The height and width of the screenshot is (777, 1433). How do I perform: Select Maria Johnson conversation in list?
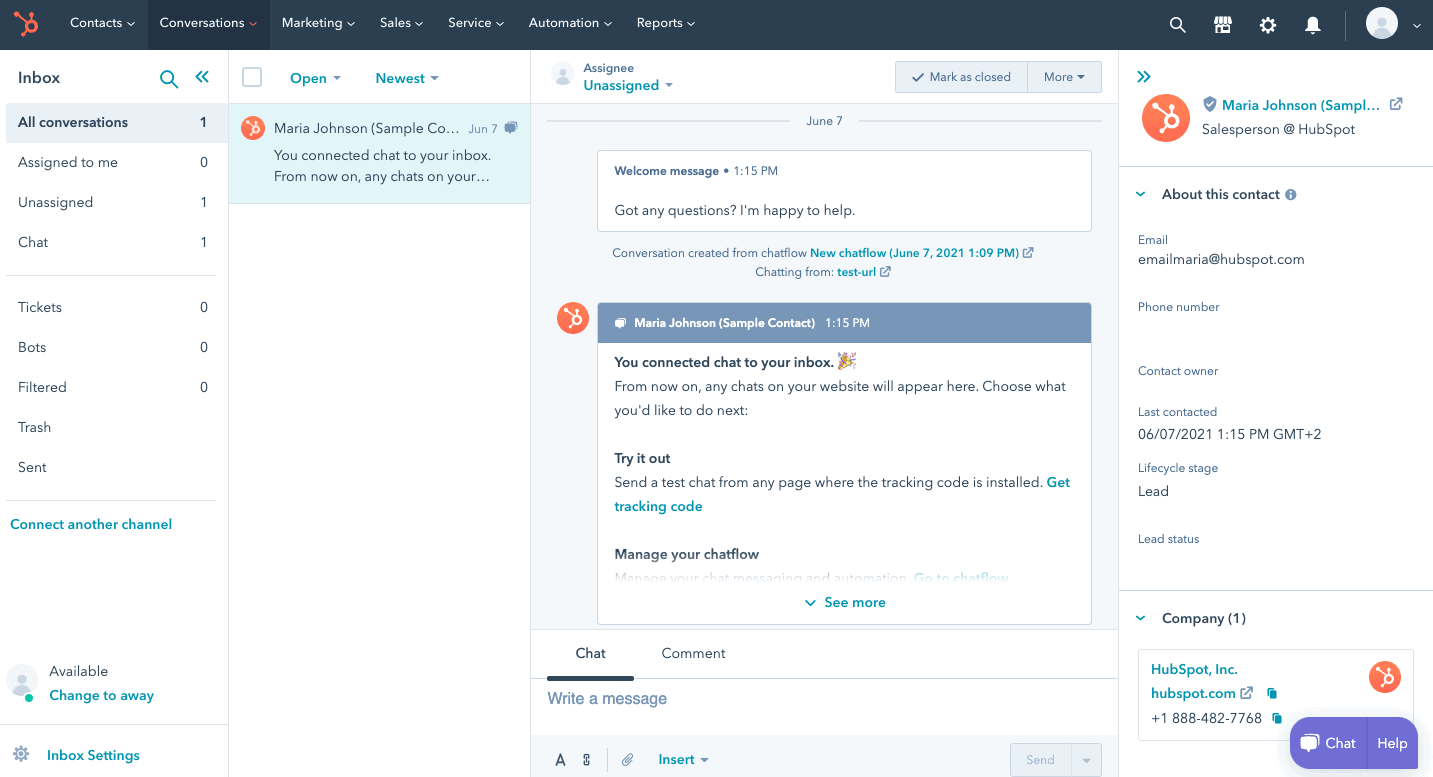tap(379, 153)
